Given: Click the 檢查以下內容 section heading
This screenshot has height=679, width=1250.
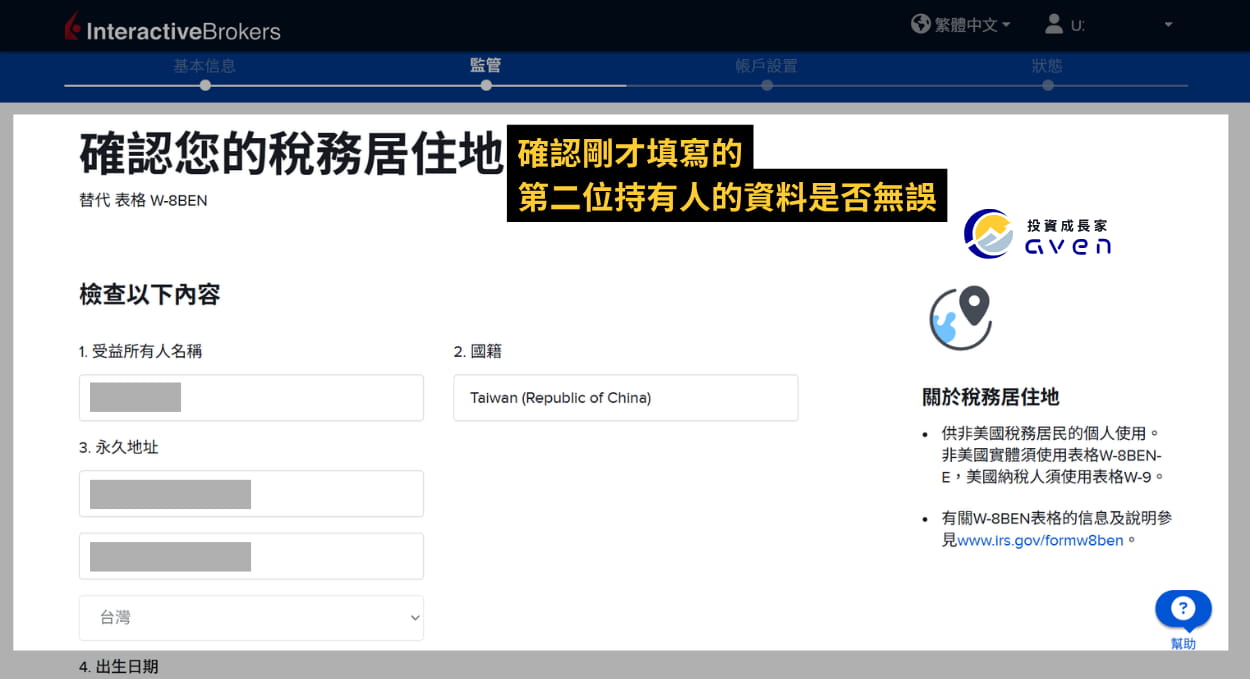Looking at the screenshot, I should (x=150, y=294).
